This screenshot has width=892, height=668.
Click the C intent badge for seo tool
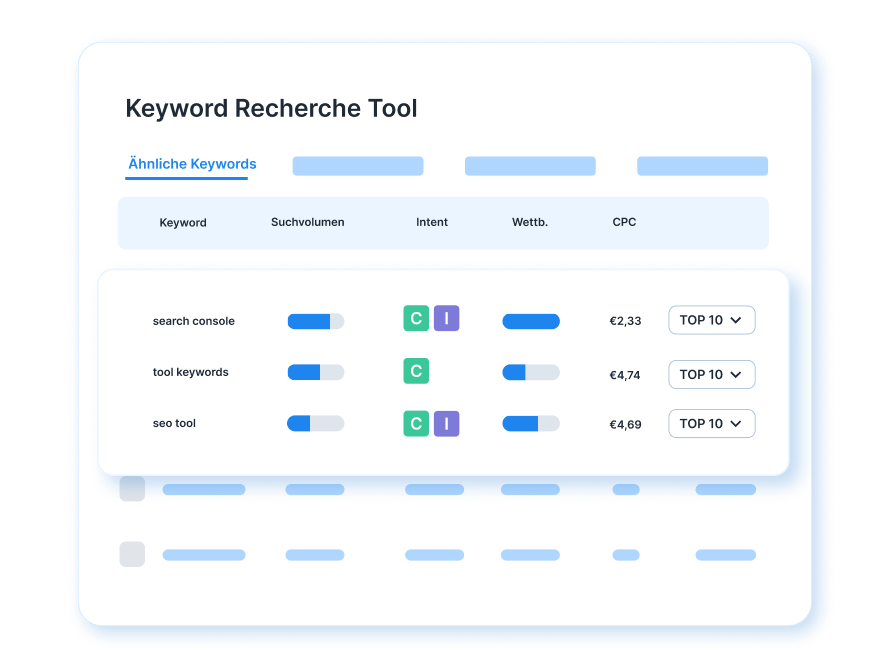pos(416,423)
